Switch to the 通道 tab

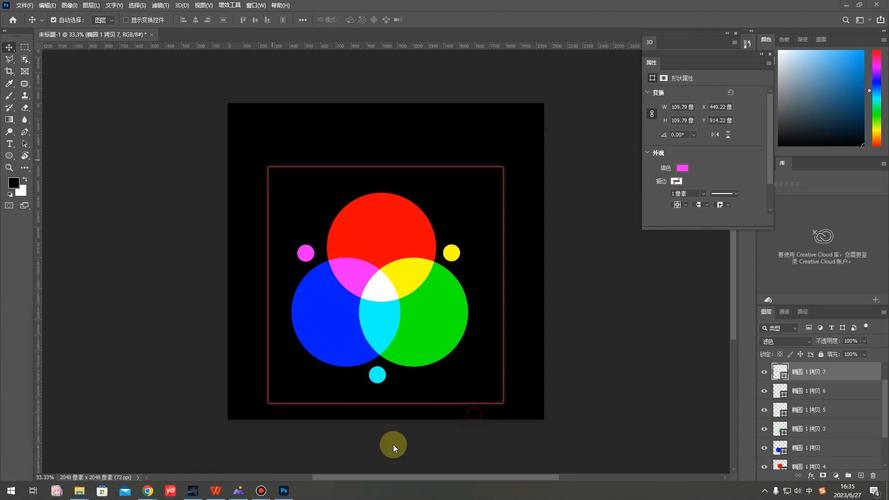pyautogui.click(x=784, y=312)
